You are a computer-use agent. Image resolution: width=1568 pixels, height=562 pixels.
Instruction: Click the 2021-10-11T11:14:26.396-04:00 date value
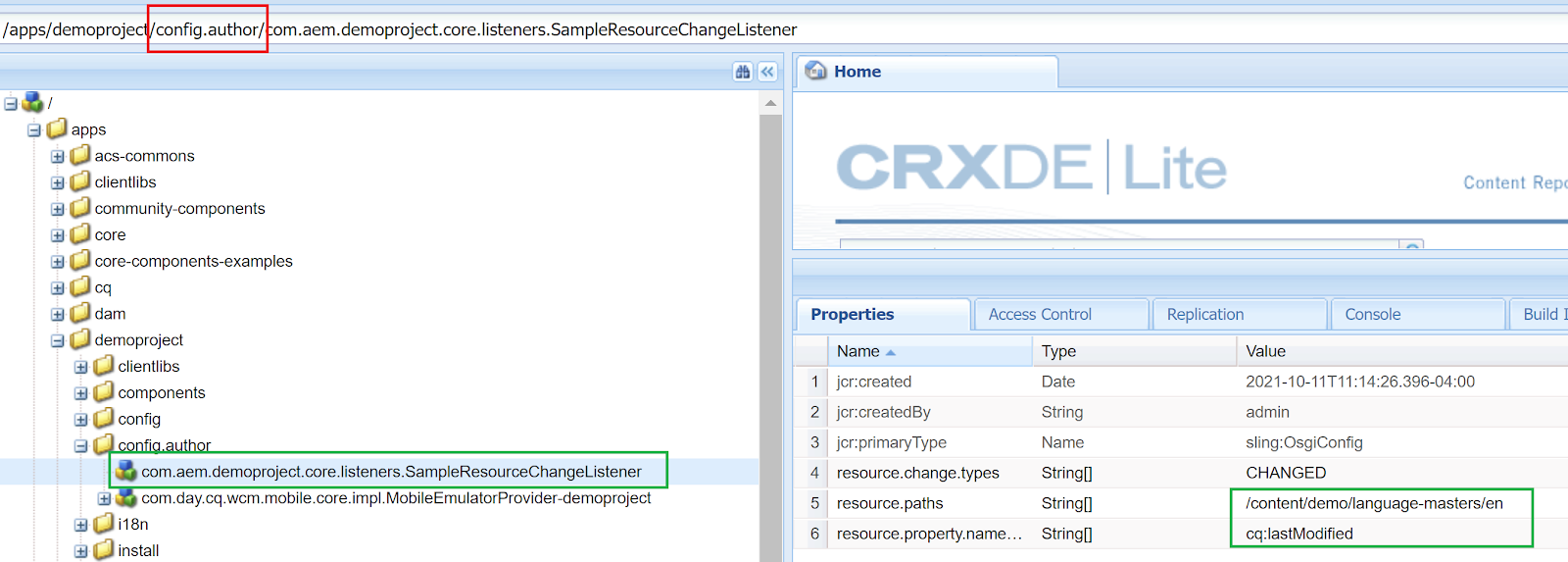(1360, 382)
